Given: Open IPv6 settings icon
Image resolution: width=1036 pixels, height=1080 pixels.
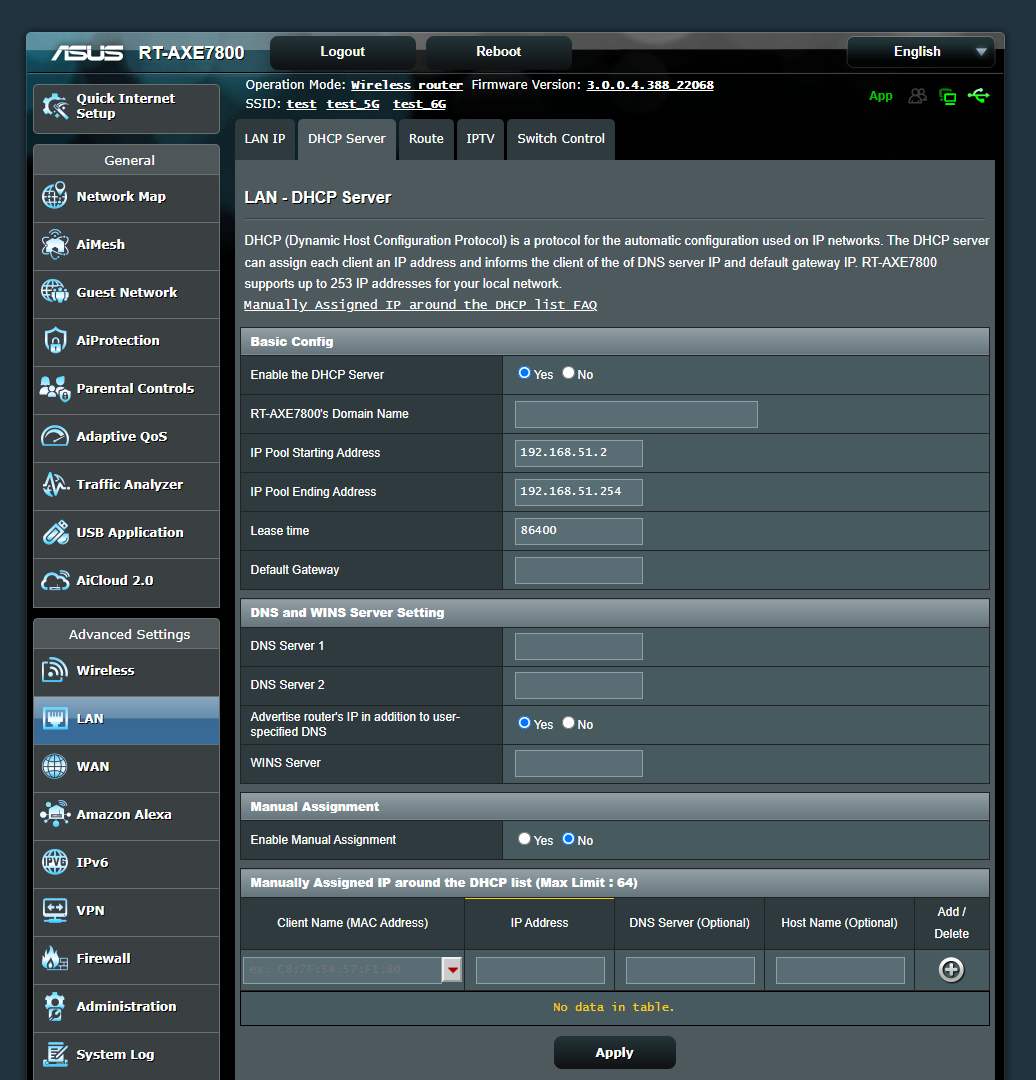Looking at the screenshot, I should tap(55, 862).
